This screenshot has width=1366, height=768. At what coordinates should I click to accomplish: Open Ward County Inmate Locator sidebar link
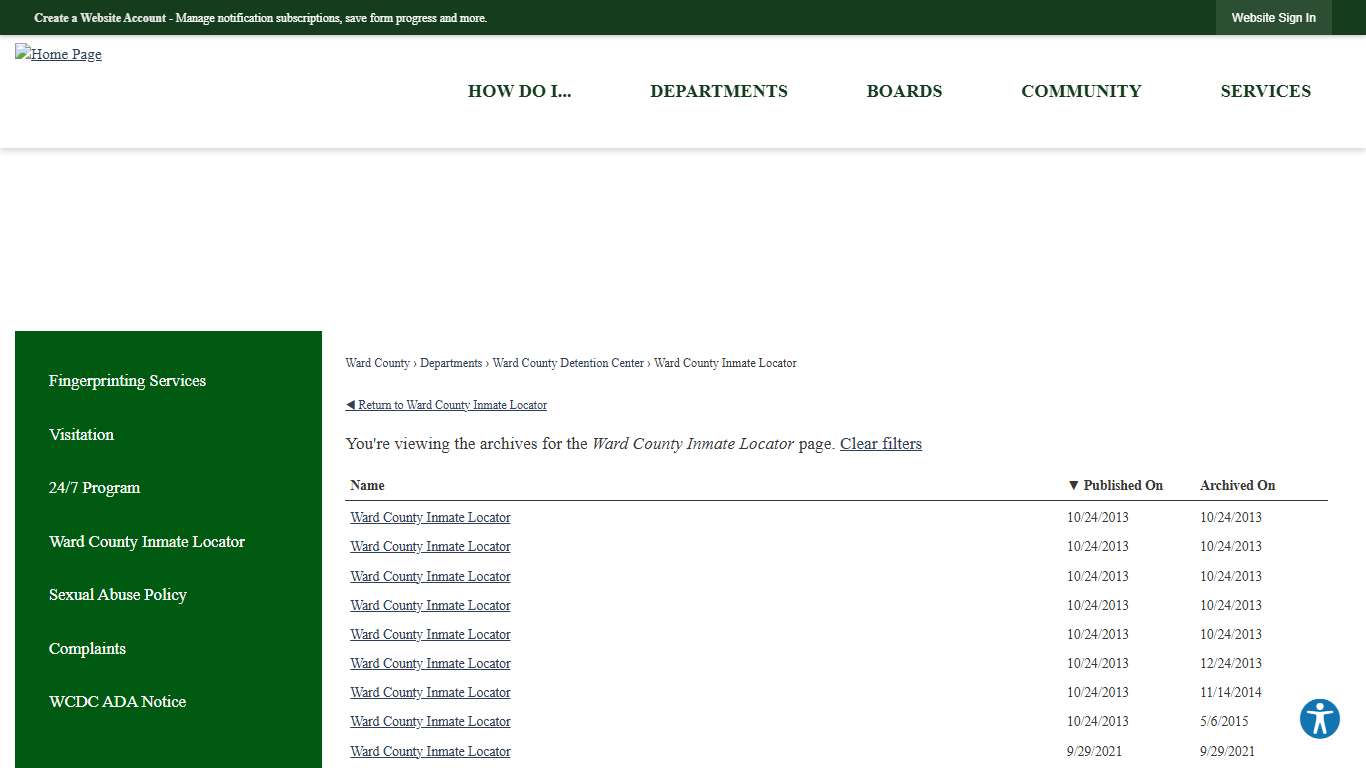(146, 541)
